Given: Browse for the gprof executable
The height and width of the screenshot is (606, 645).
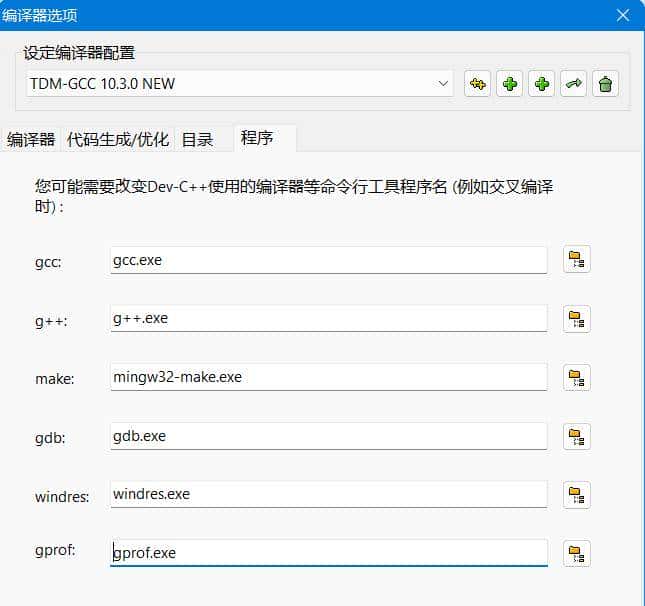Looking at the screenshot, I should [x=577, y=554].
